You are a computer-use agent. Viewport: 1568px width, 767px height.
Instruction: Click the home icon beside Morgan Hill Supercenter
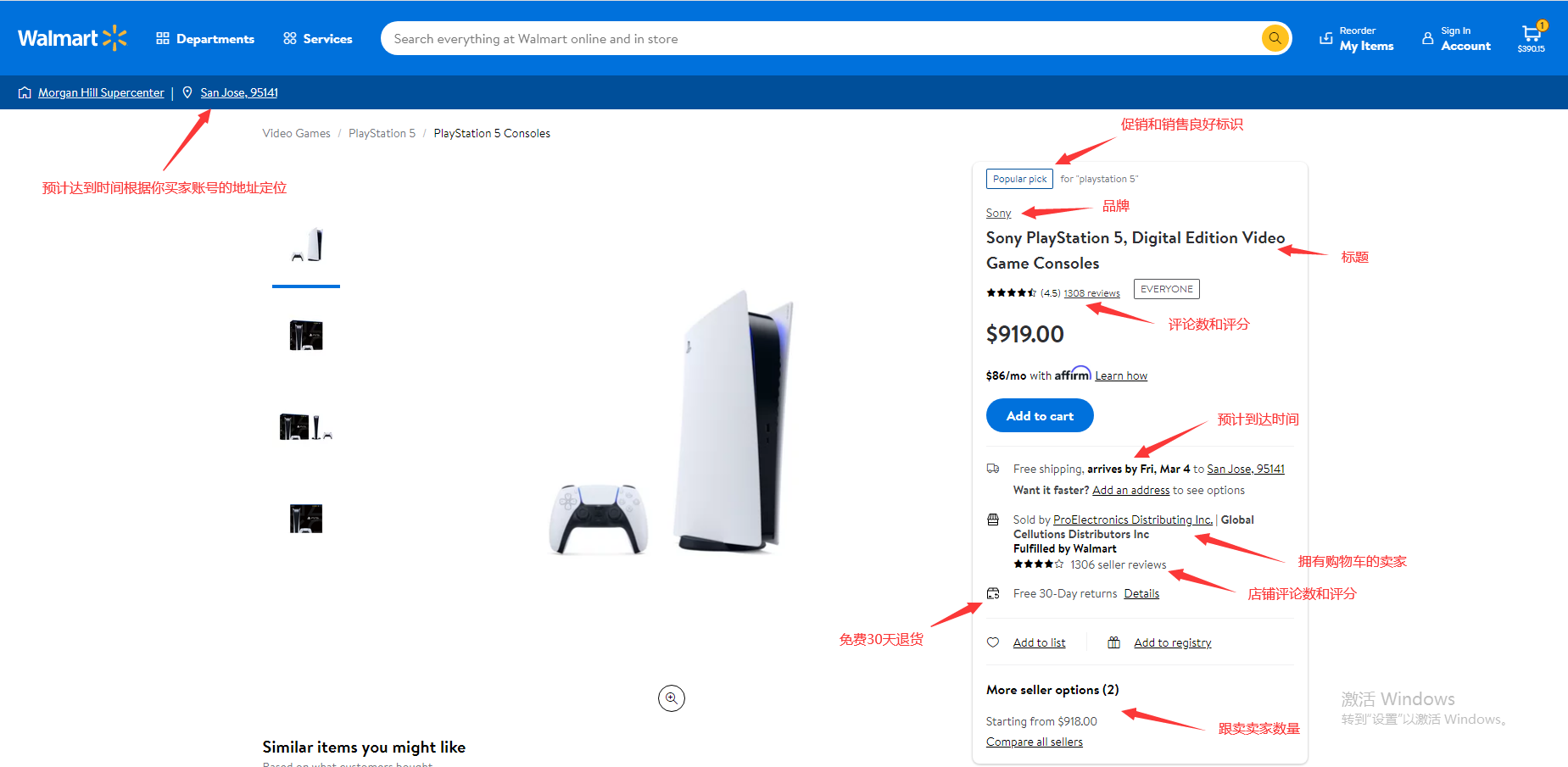[x=24, y=92]
